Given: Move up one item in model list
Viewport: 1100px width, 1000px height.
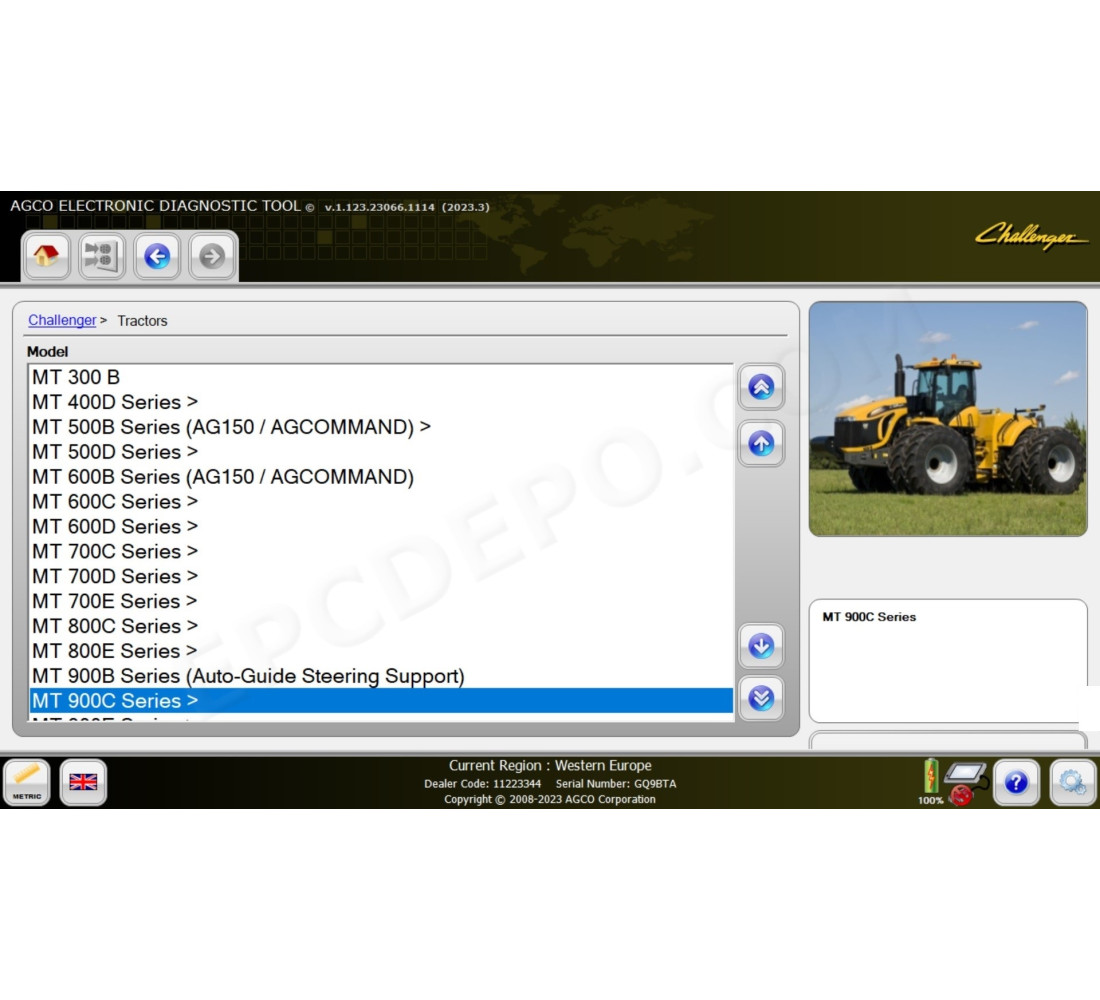Looking at the screenshot, I should tap(761, 443).
